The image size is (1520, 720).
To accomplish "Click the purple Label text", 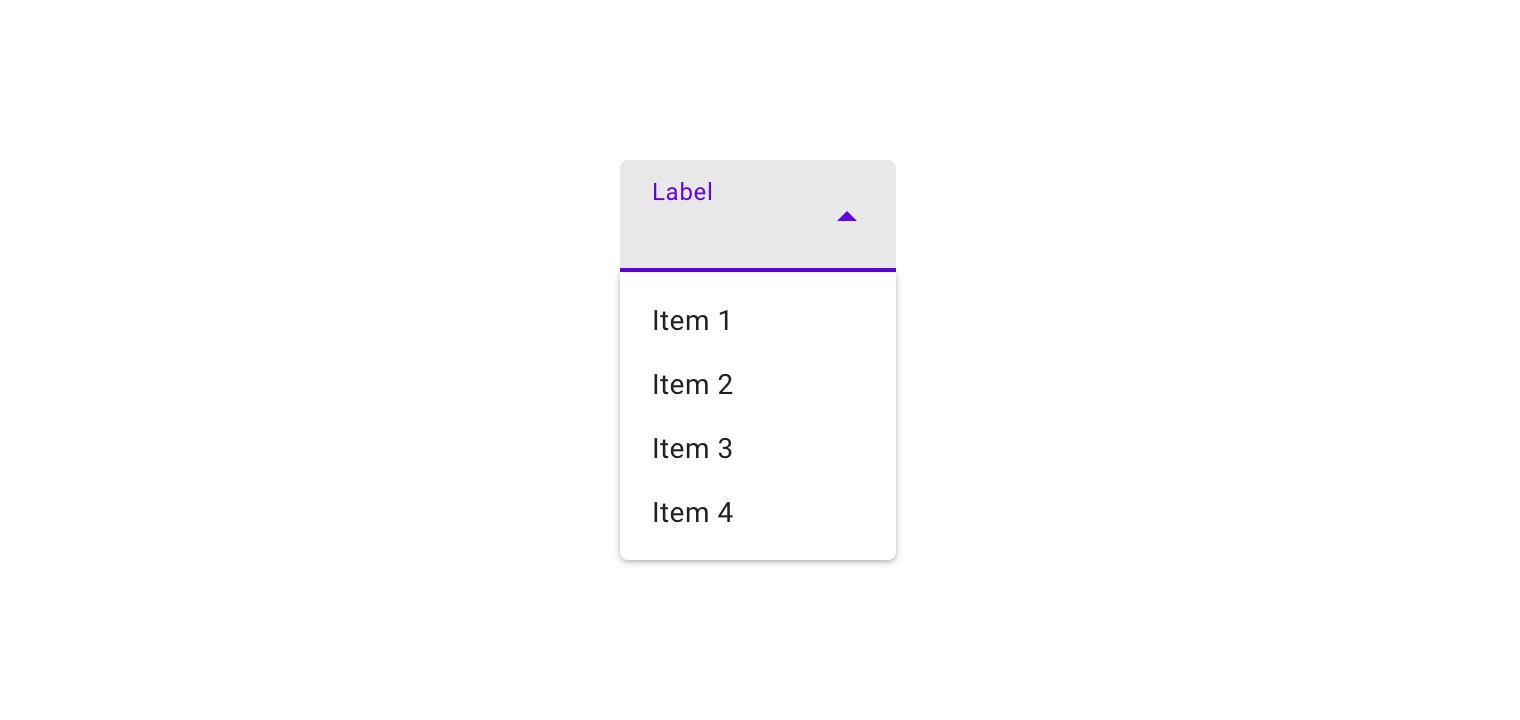I will tap(682, 192).
